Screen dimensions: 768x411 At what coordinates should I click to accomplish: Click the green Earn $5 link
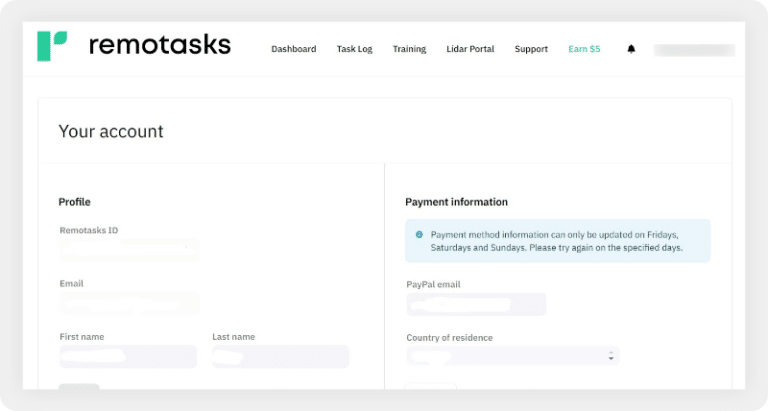(x=584, y=49)
